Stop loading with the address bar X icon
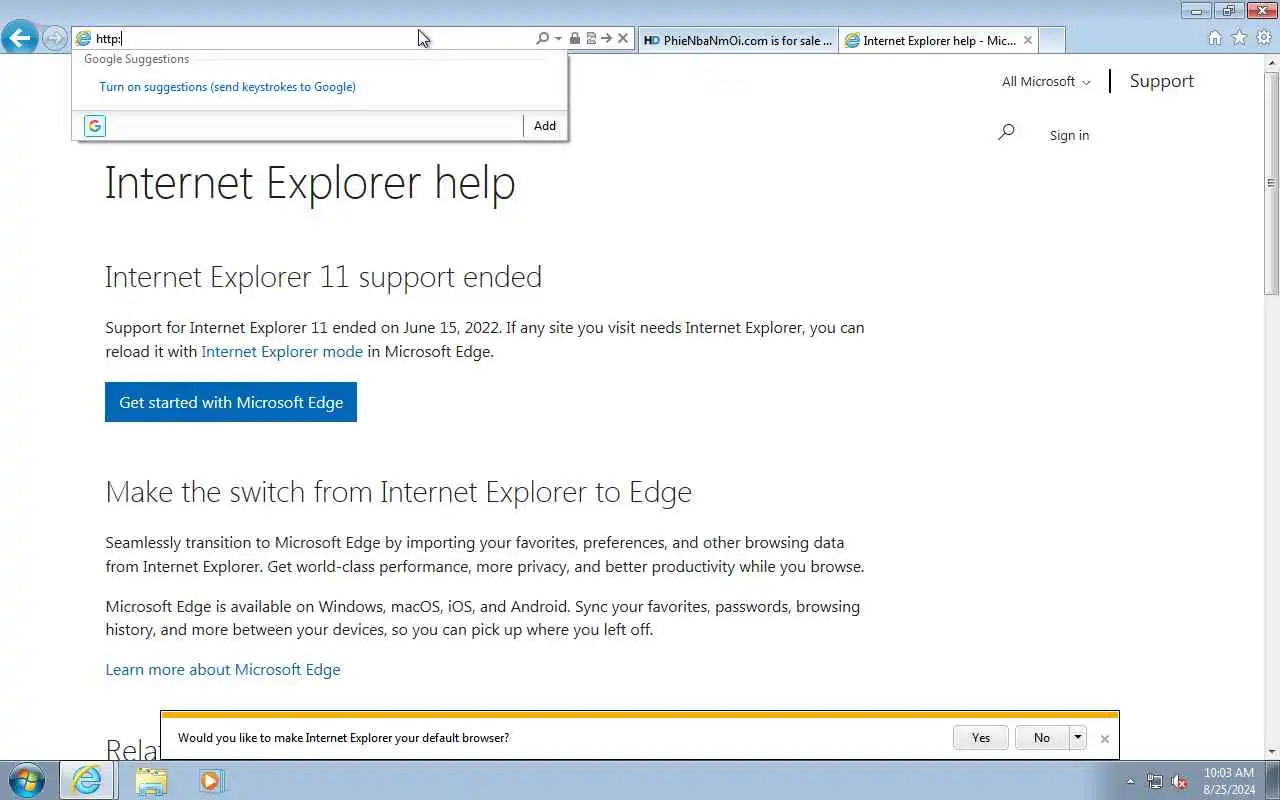This screenshot has height=800, width=1280. point(623,39)
